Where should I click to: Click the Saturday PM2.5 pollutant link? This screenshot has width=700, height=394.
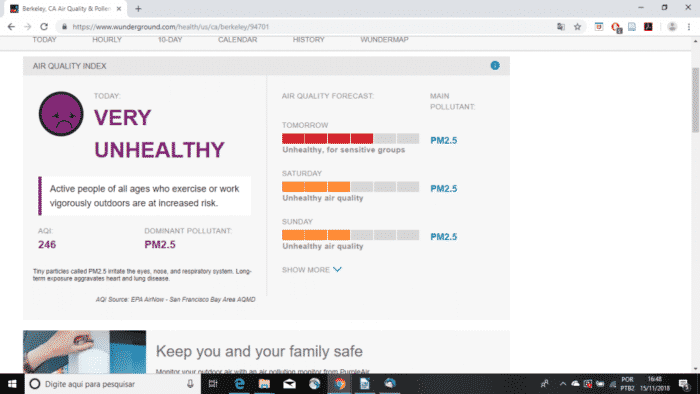pyautogui.click(x=444, y=189)
